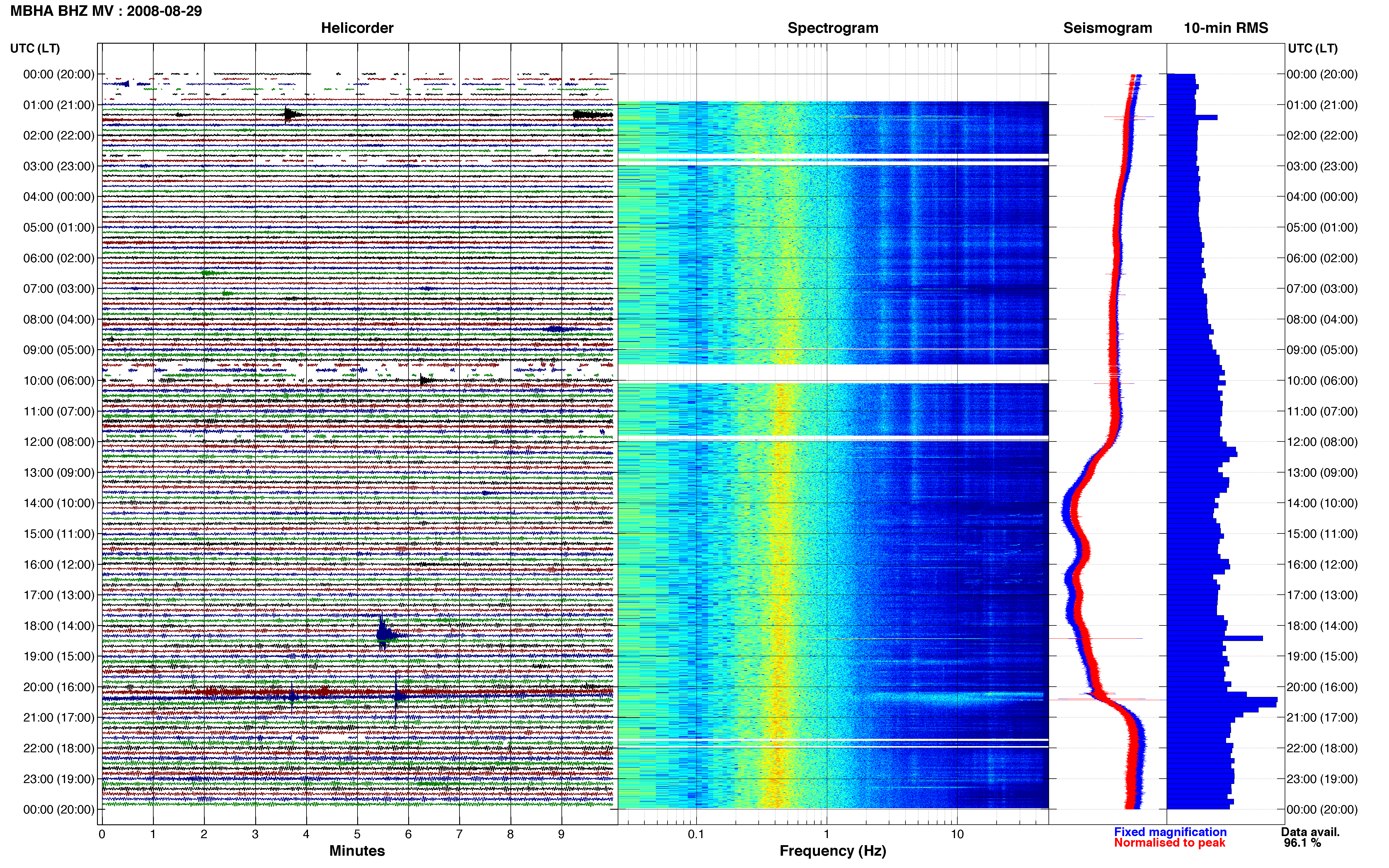Select the "Spectrogram" panel heading
Image resolution: width=1389 pixels, height=868 pixels.
point(833,28)
